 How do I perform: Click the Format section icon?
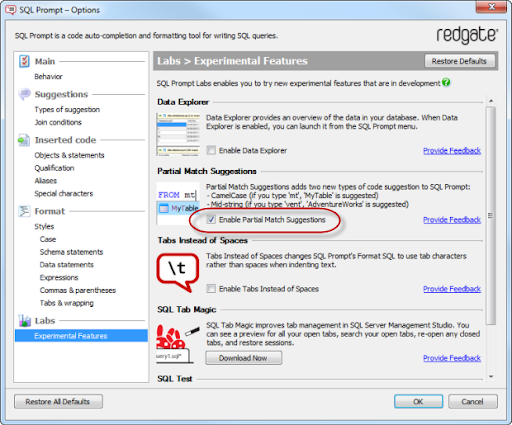(x=24, y=211)
